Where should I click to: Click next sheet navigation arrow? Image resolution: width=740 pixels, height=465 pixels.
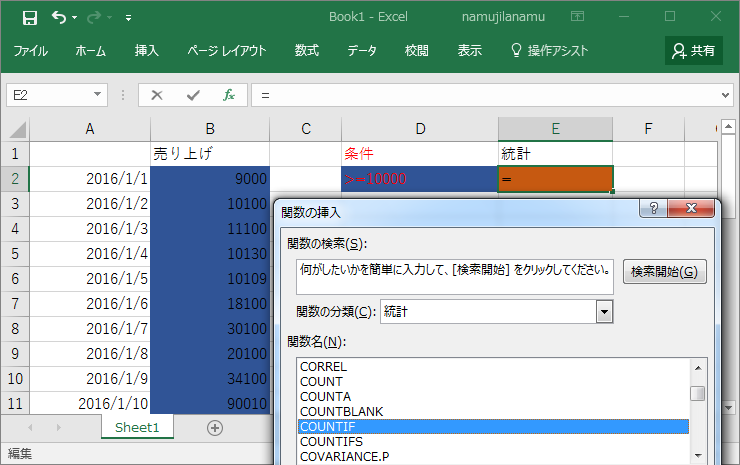tap(59, 428)
